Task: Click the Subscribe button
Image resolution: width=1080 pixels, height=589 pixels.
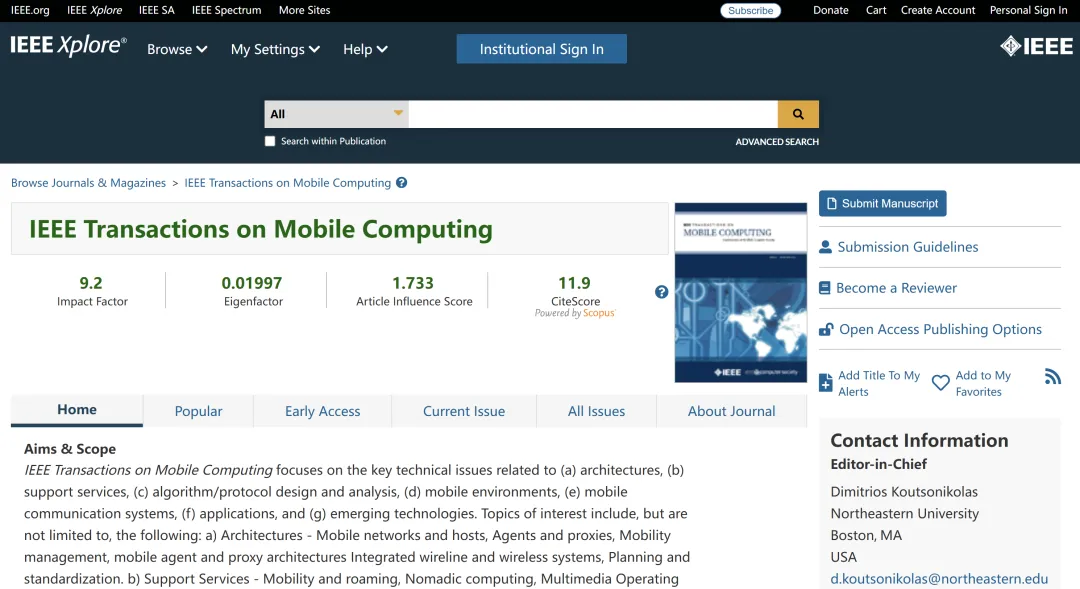Action: tap(750, 10)
